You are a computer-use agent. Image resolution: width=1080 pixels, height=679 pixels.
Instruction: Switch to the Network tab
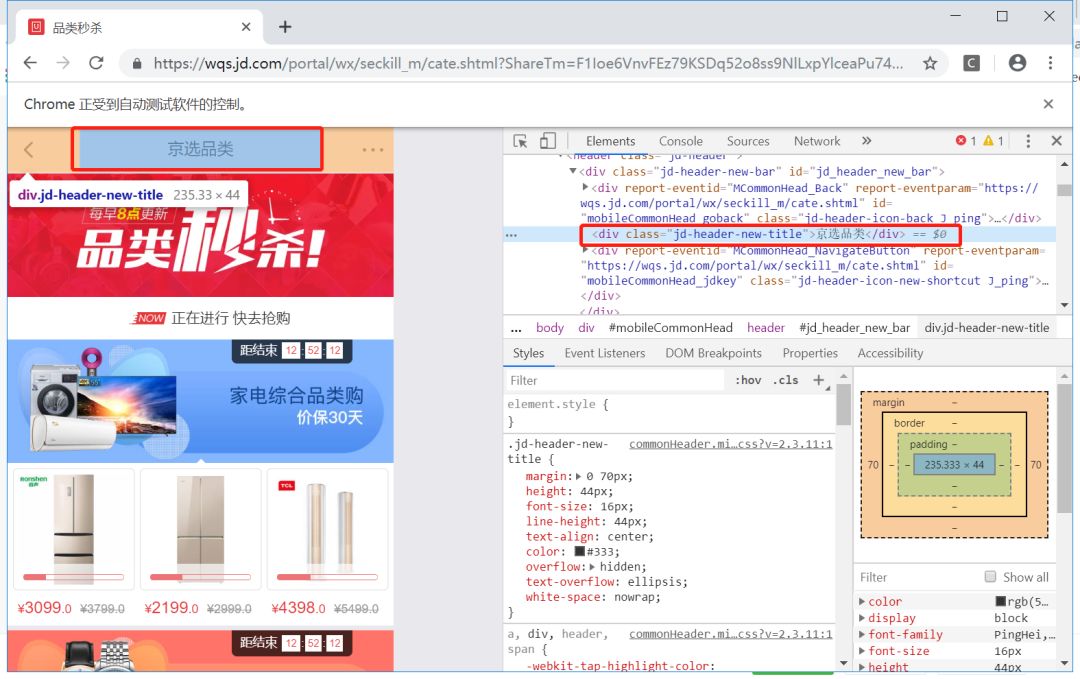[x=817, y=141]
